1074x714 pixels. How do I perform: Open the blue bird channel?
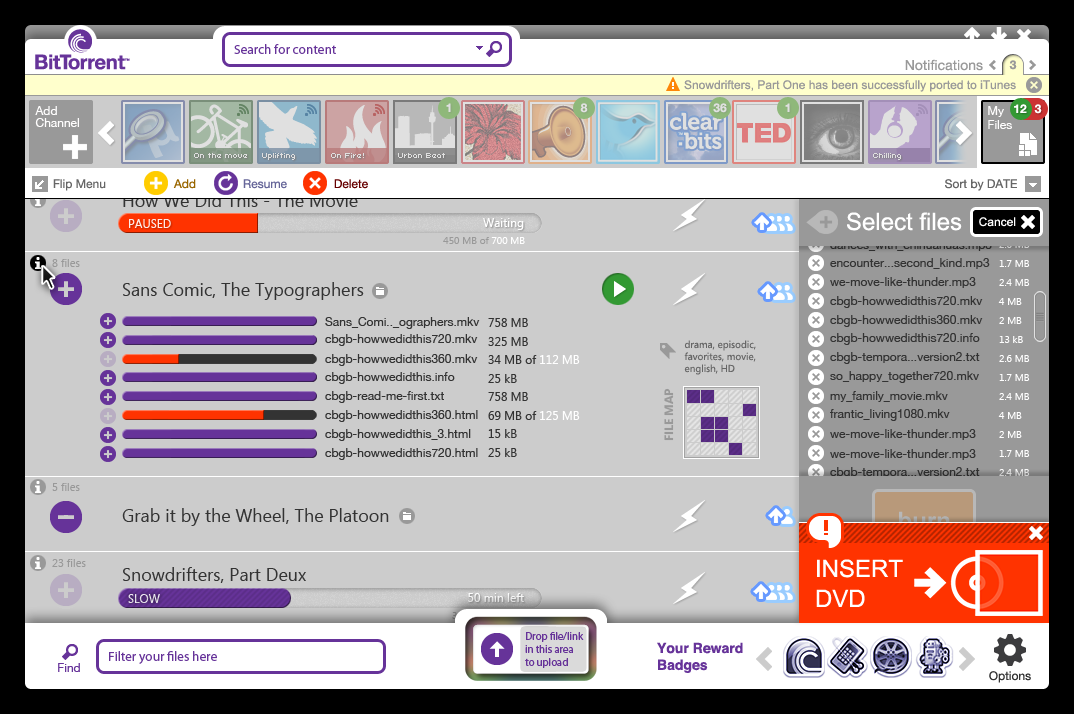click(x=627, y=132)
